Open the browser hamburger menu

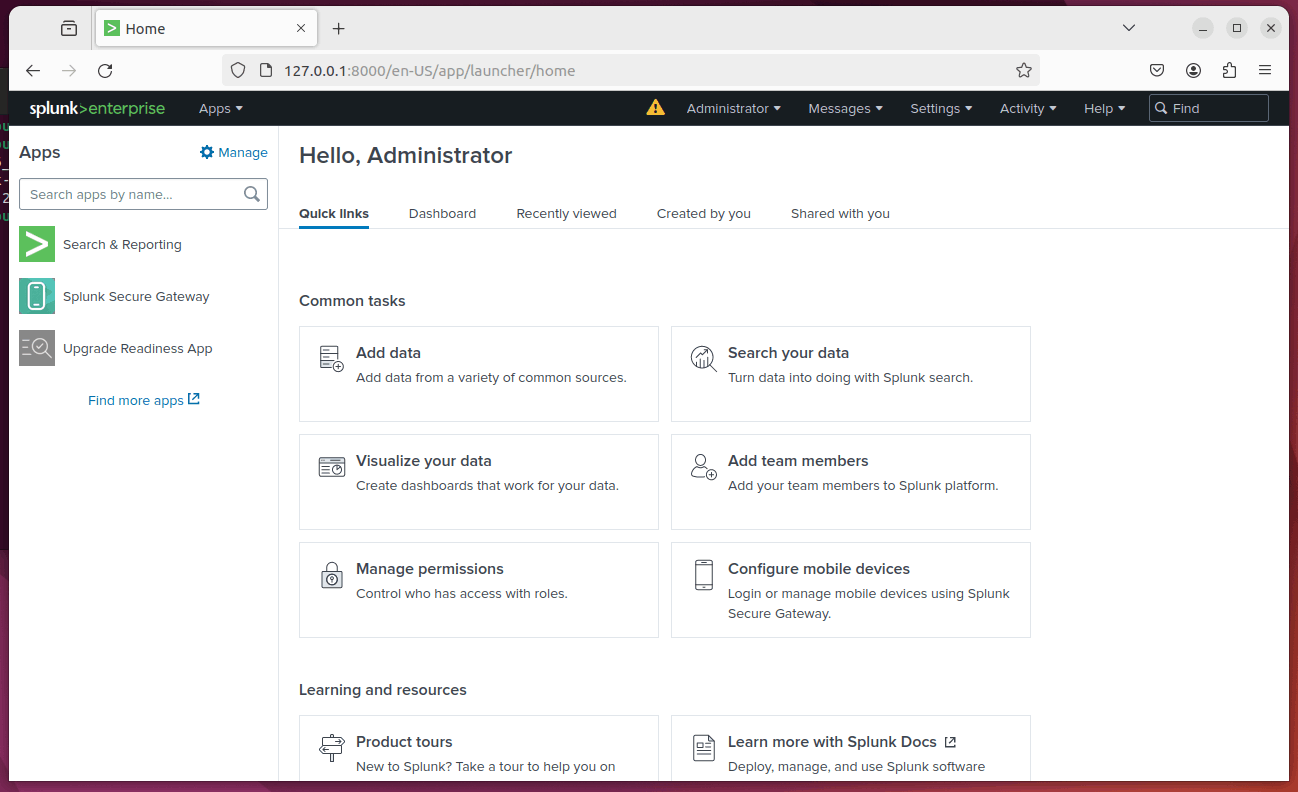tap(1265, 71)
